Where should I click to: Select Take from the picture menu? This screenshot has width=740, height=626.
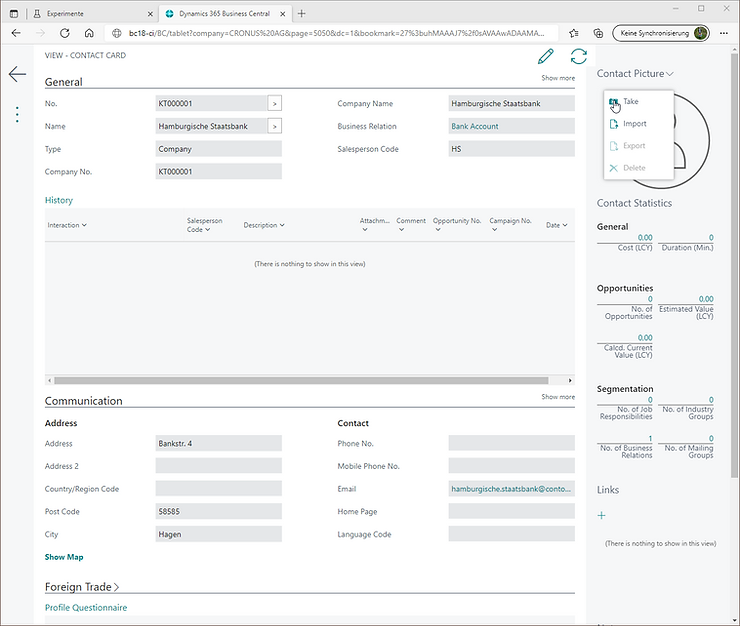coord(629,102)
